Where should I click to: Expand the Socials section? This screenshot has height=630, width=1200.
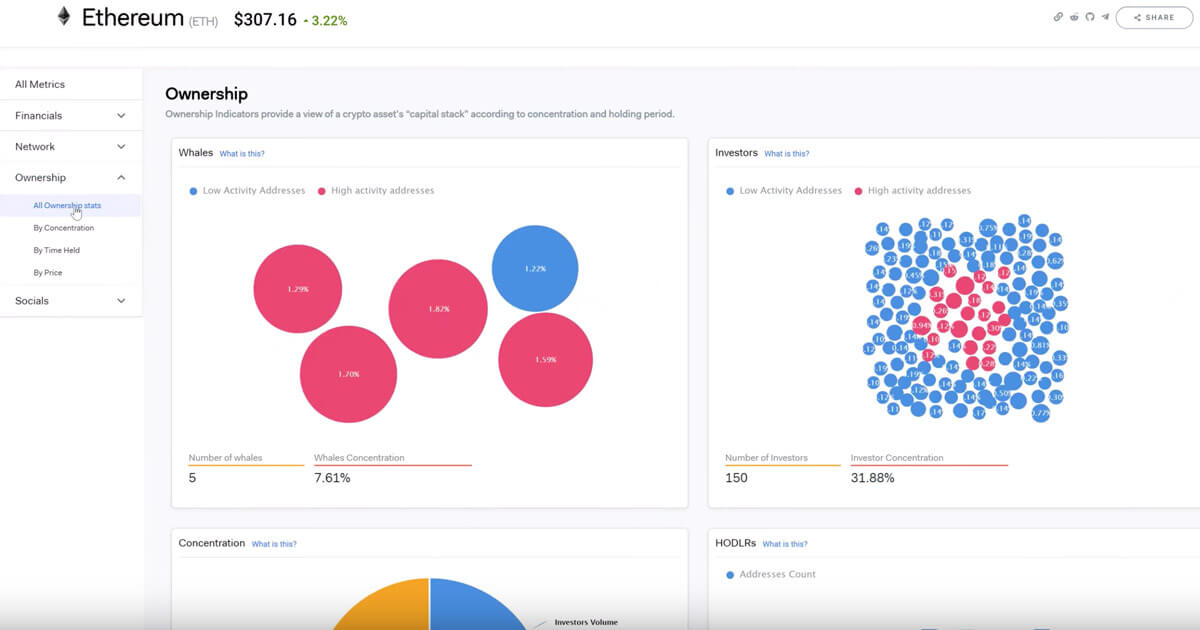71,300
